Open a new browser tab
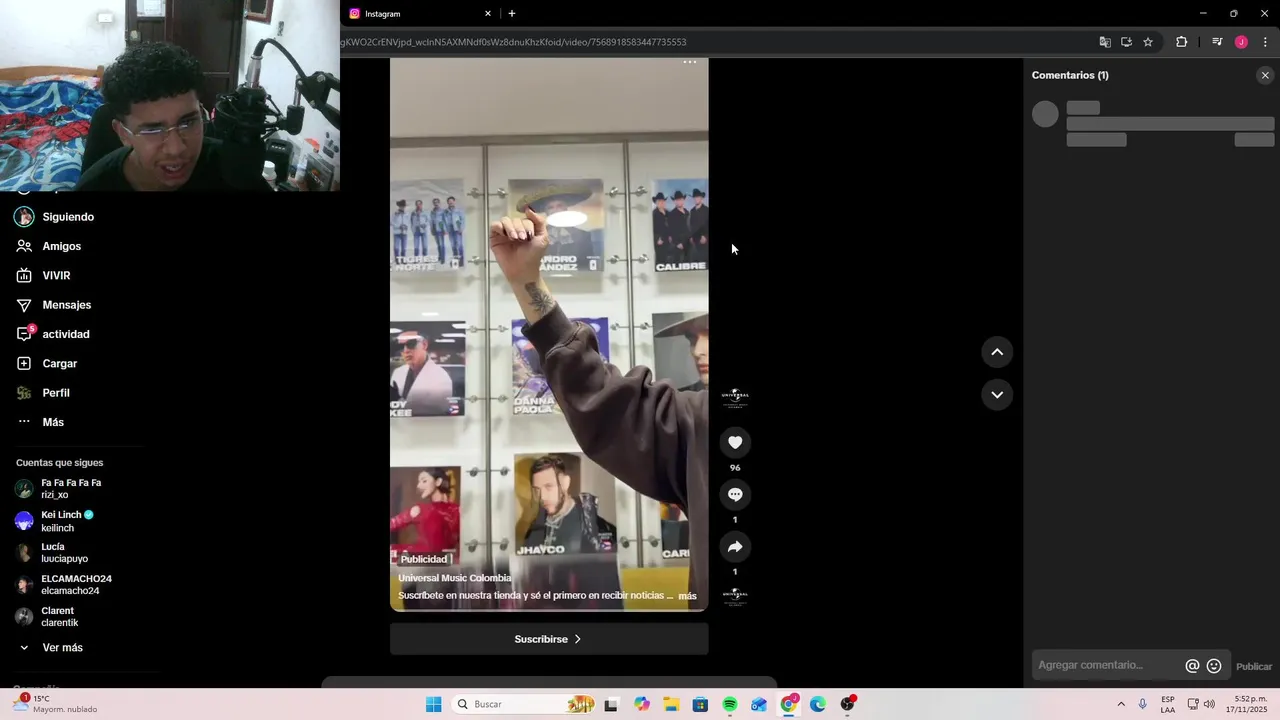 coord(512,14)
